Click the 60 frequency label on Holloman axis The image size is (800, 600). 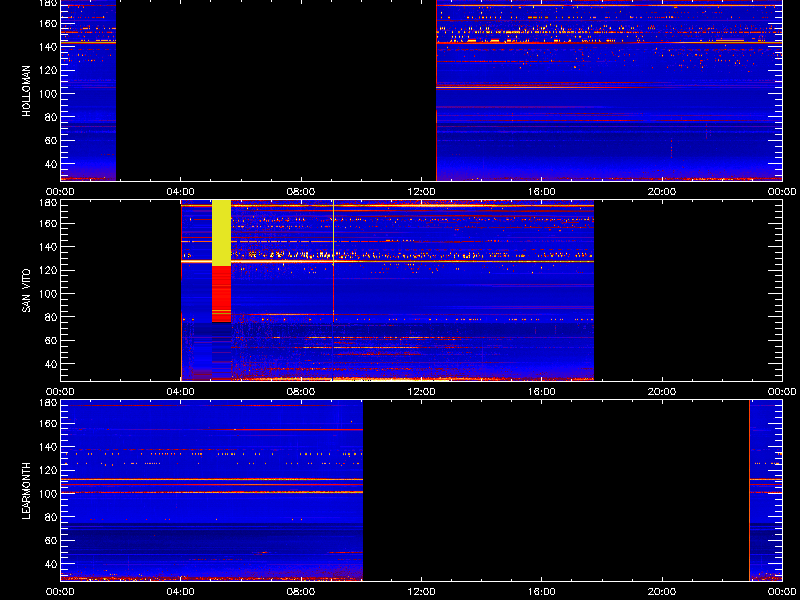51,140
